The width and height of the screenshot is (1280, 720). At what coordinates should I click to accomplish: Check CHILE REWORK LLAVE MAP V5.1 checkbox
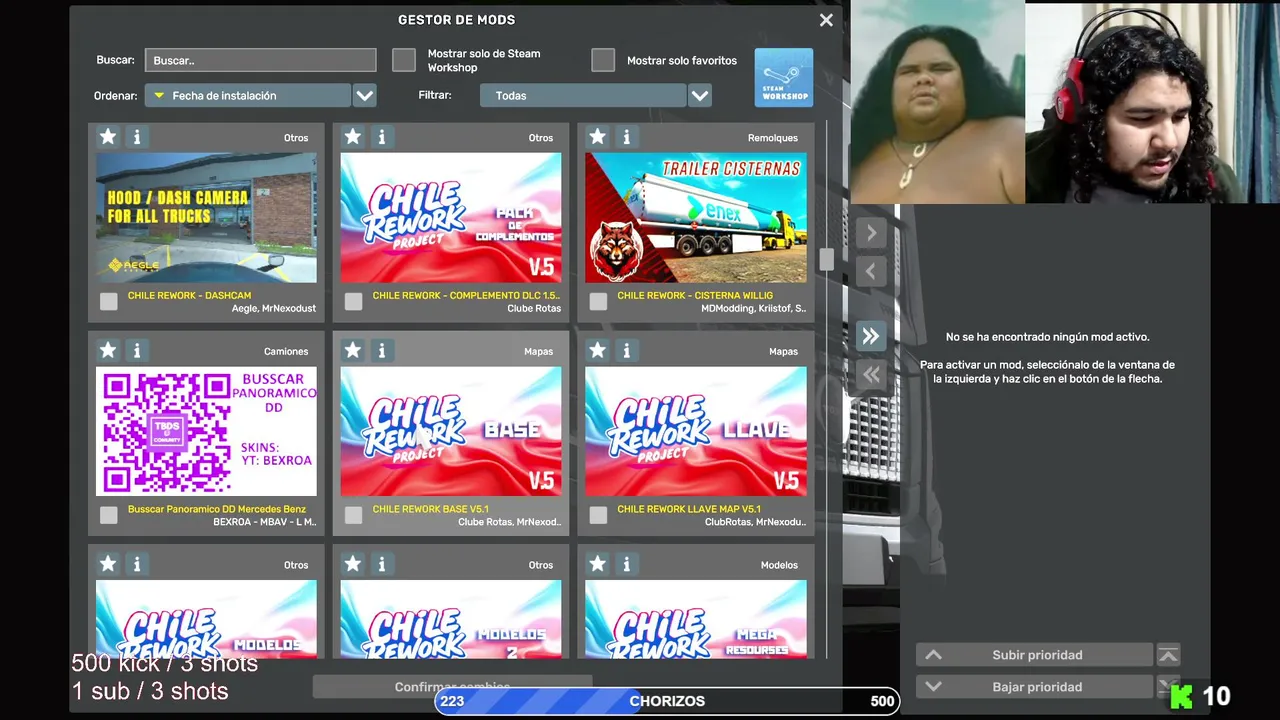point(598,515)
